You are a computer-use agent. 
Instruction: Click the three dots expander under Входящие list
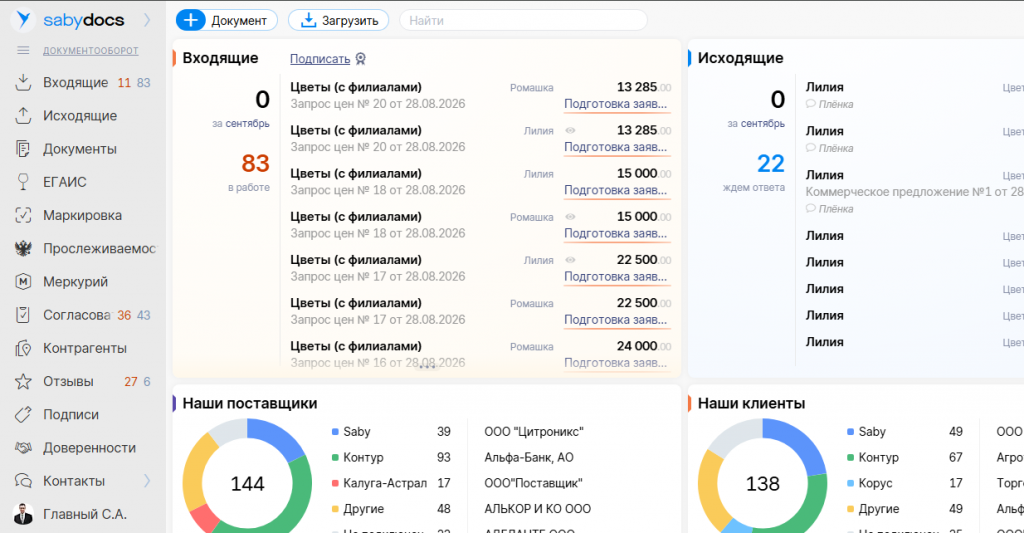(427, 368)
